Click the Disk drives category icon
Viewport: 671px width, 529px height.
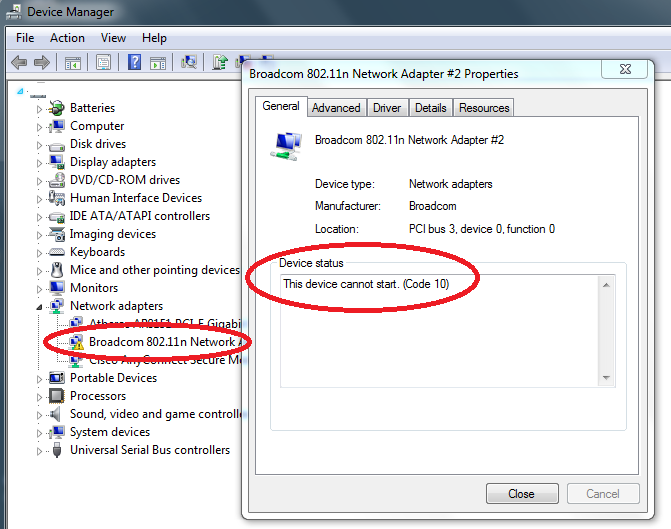(56, 145)
